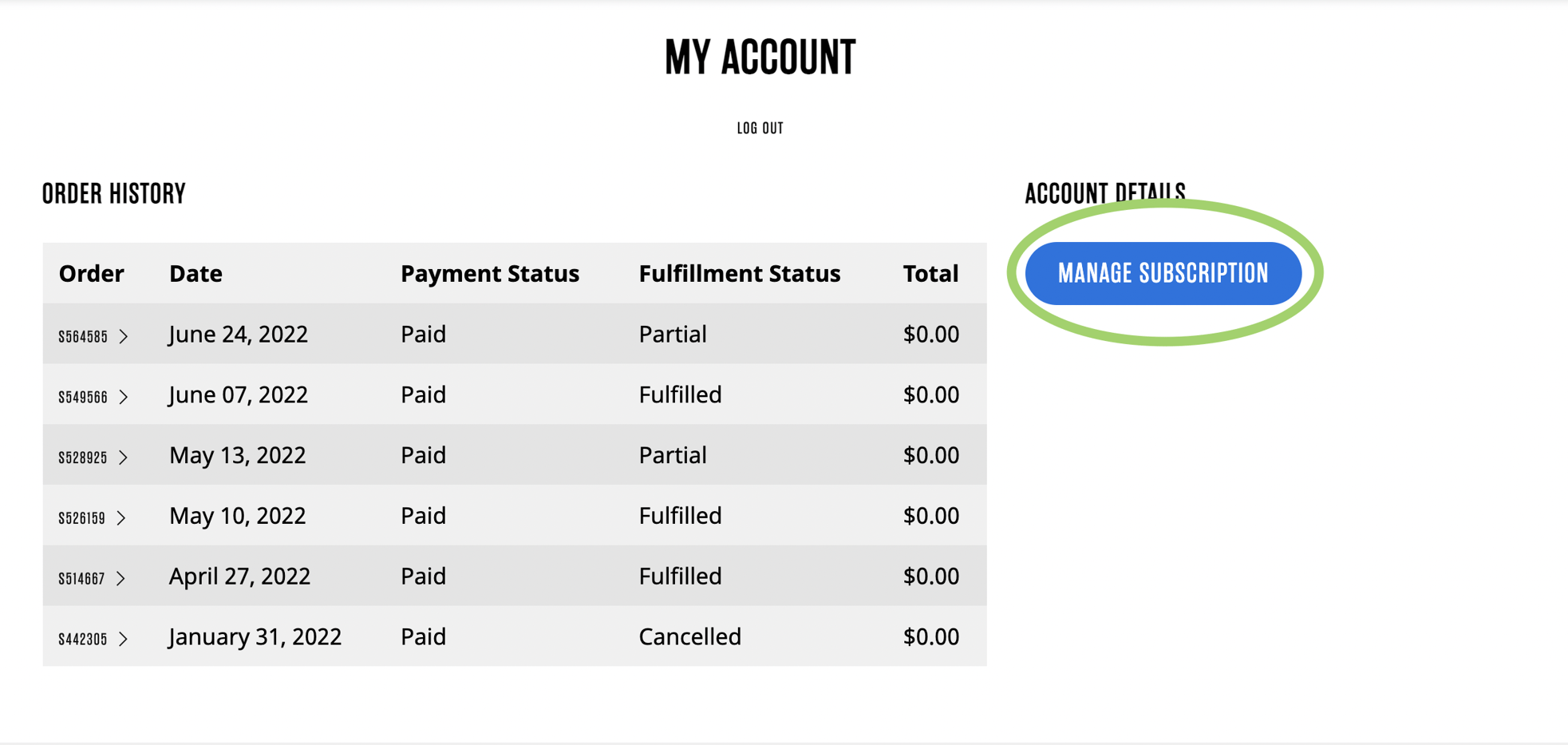The image size is (1568, 745).
Task: Expand the chevron beside order S549566
Action: (124, 397)
